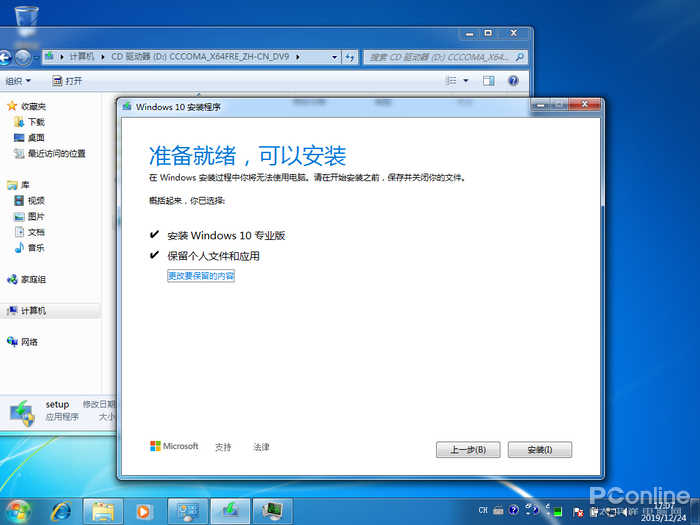
Task: Toggle the preview pane icon
Action: click(x=488, y=80)
